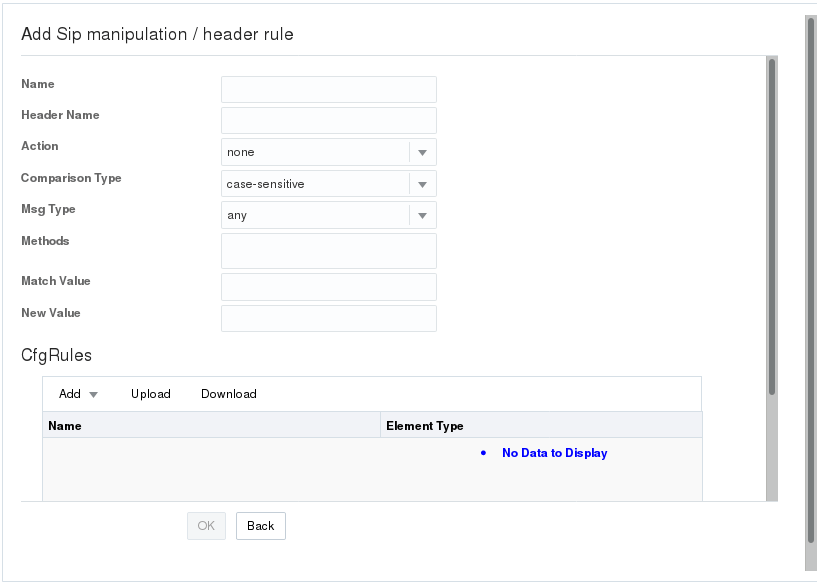817x584 pixels.
Task: Click the New Value text box
Action: [x=328, y=318]
